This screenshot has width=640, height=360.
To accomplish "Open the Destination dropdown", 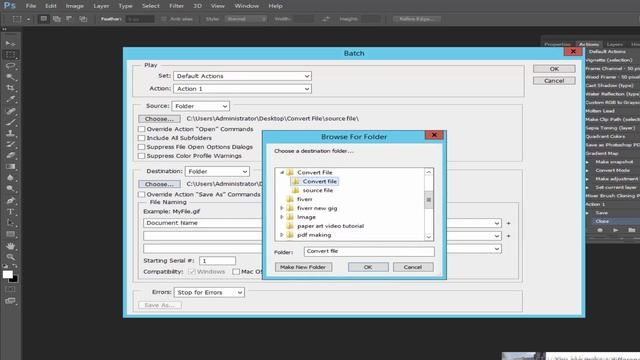I will pyautogui.click(x=217, y=171).
